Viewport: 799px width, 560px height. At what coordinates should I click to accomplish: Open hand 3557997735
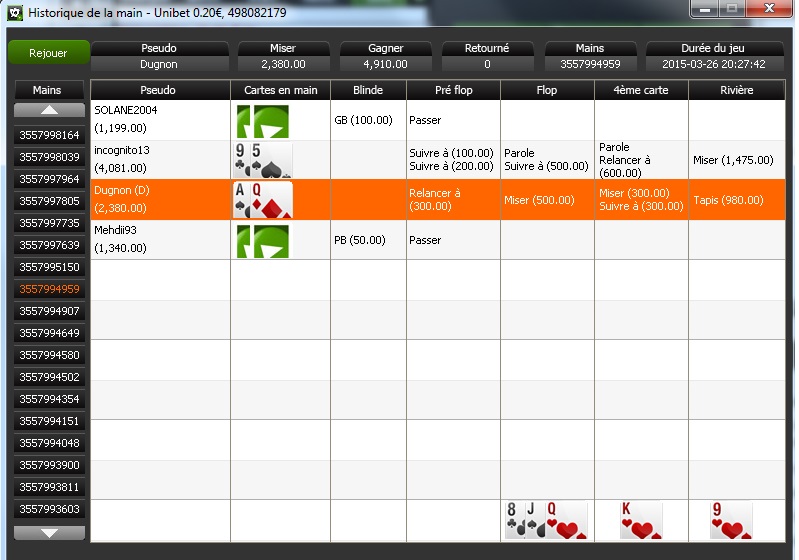(49, 223)
